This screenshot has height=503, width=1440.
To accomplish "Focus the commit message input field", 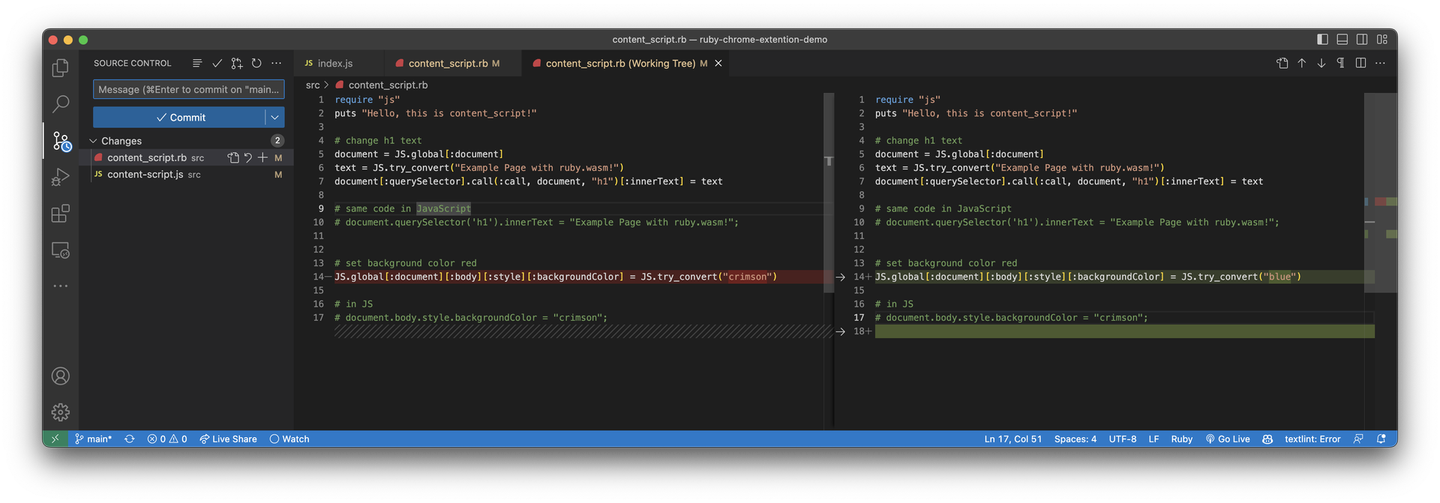I will click(x=189, y=89).
